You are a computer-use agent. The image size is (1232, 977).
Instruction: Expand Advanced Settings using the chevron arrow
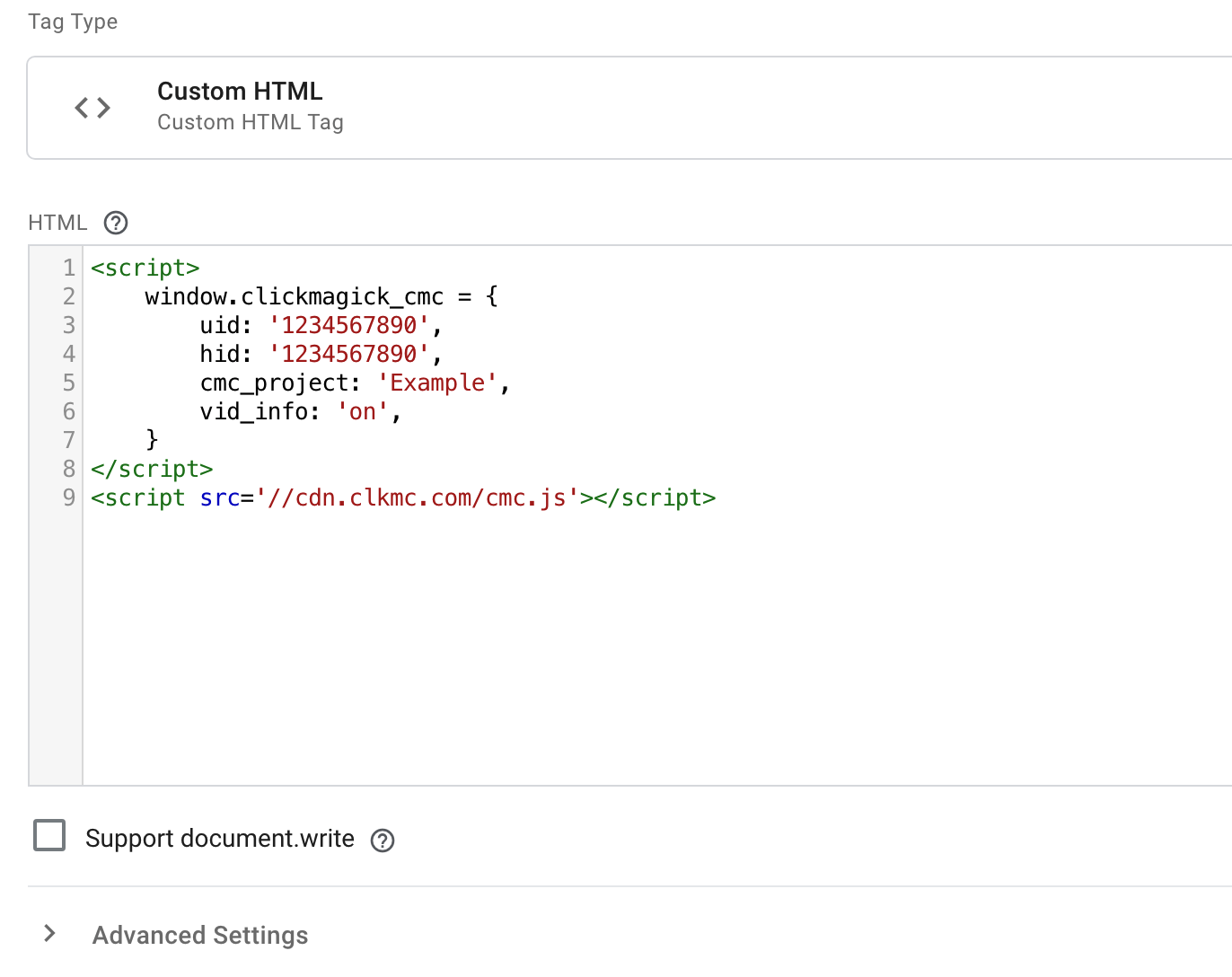pos(50,934)
